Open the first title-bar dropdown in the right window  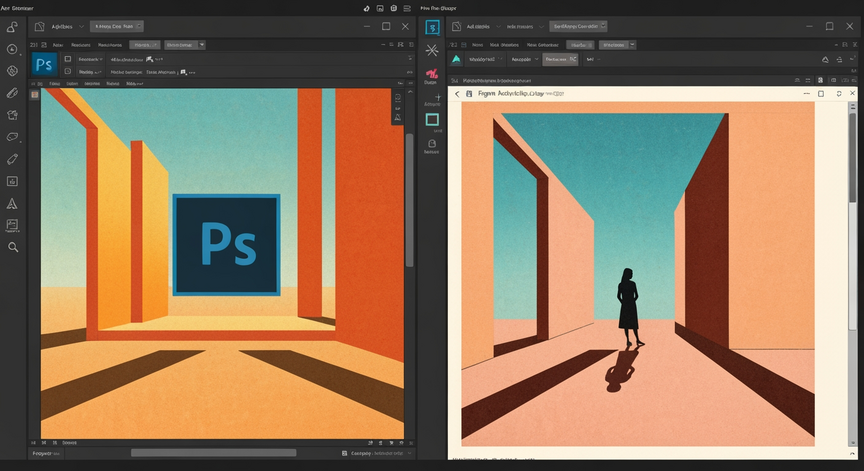484,26
